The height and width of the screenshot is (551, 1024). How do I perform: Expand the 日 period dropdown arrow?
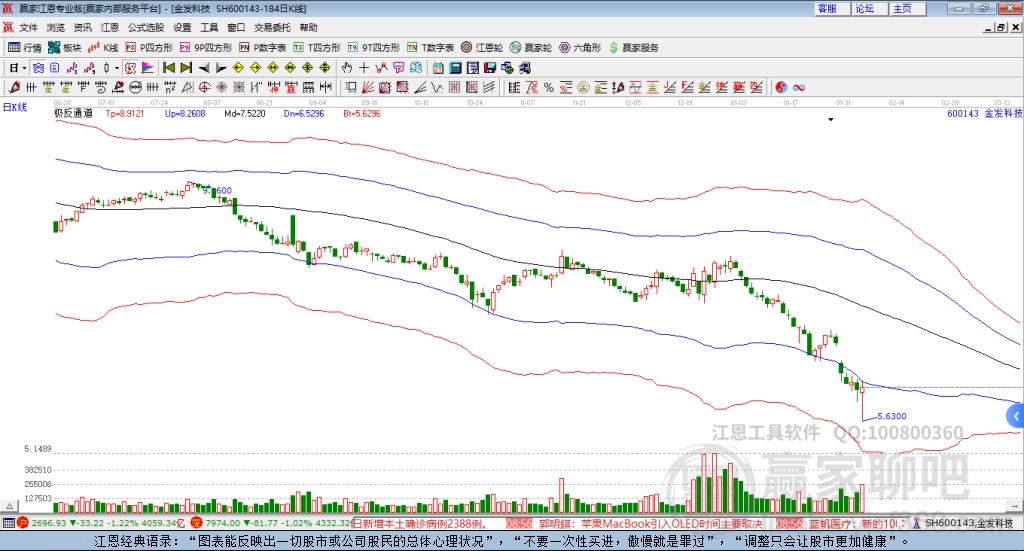[x=24, y=68]
